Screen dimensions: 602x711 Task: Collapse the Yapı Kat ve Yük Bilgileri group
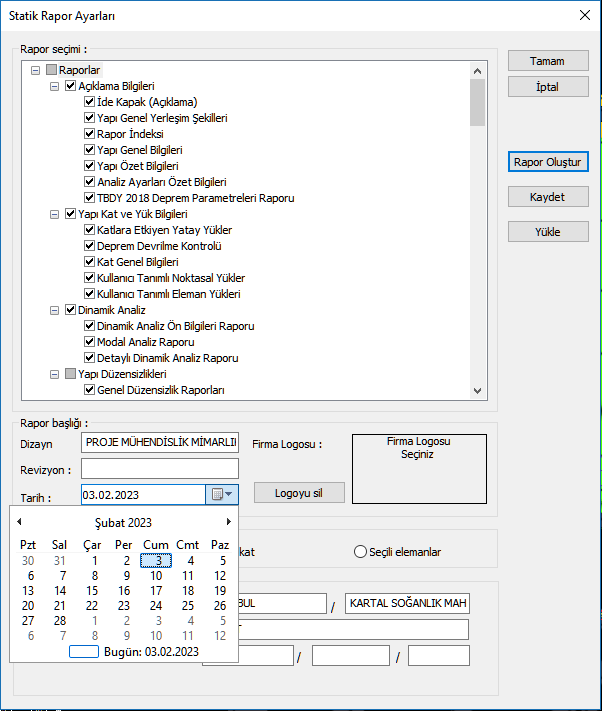click(54, 214)
